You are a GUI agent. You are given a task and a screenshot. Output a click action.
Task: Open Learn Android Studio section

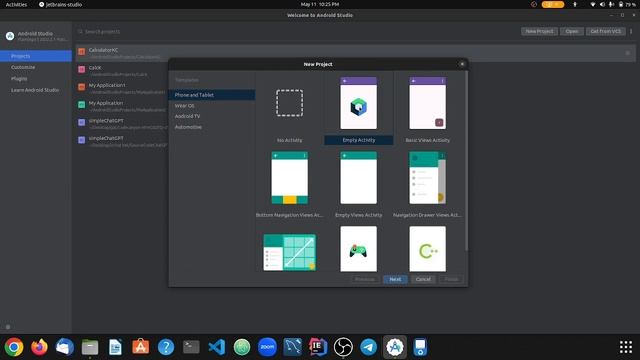tap(36, 90)
